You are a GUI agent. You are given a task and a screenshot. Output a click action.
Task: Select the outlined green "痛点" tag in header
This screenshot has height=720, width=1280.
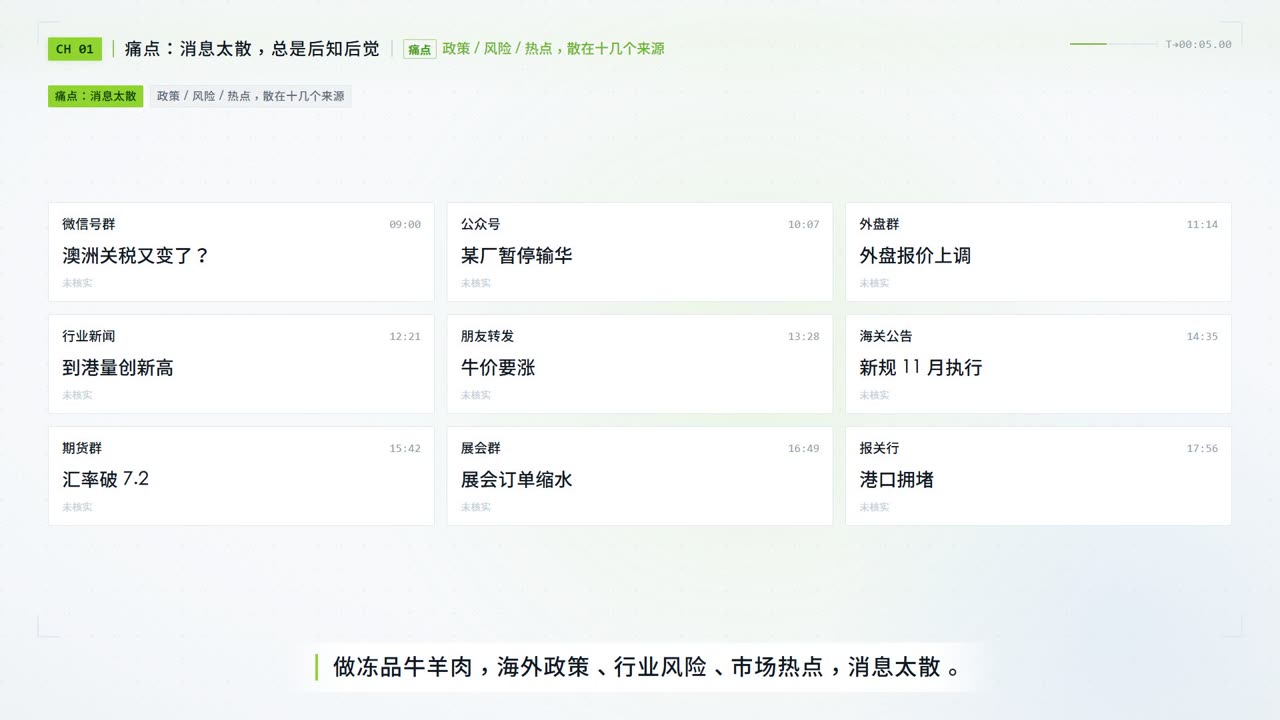point(420,49)
